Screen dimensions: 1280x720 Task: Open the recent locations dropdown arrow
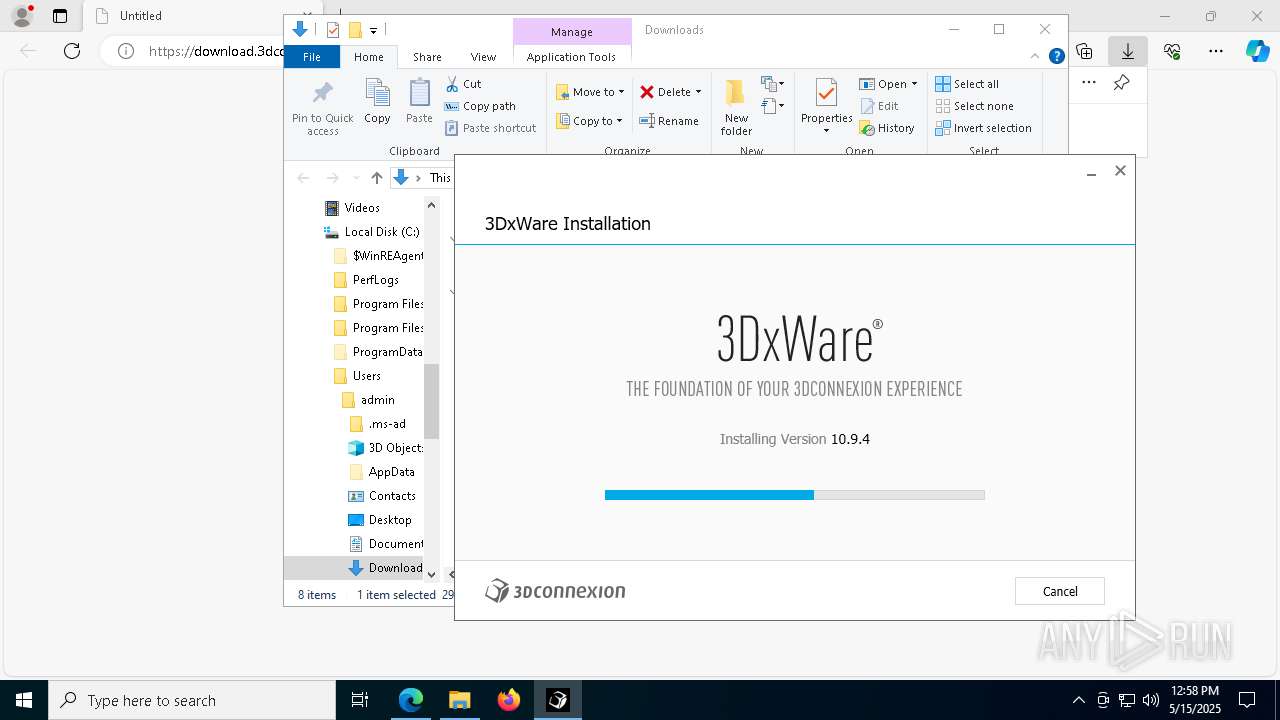coord(355,178)
